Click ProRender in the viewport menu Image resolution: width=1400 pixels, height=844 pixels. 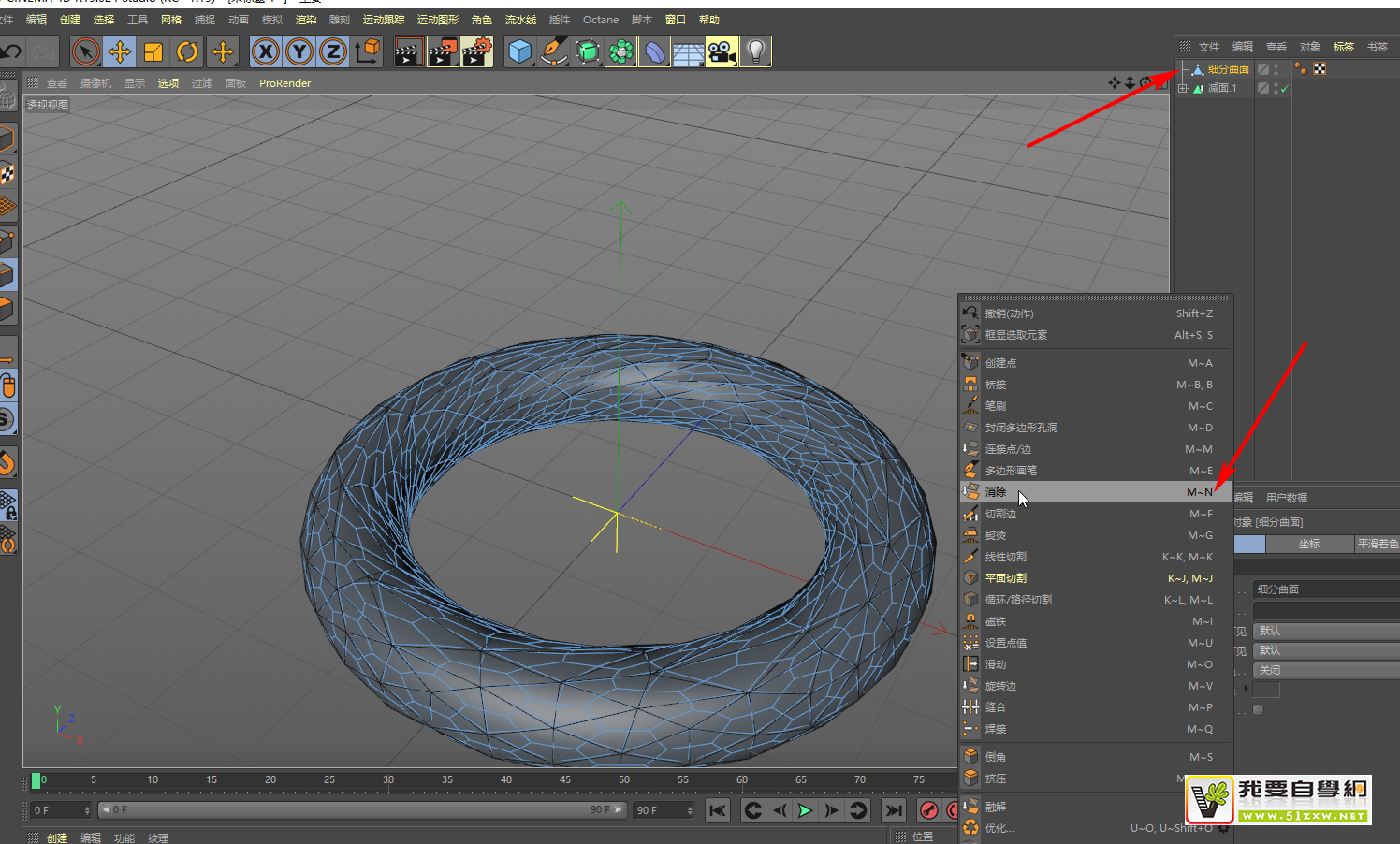(x=284, y=83)
